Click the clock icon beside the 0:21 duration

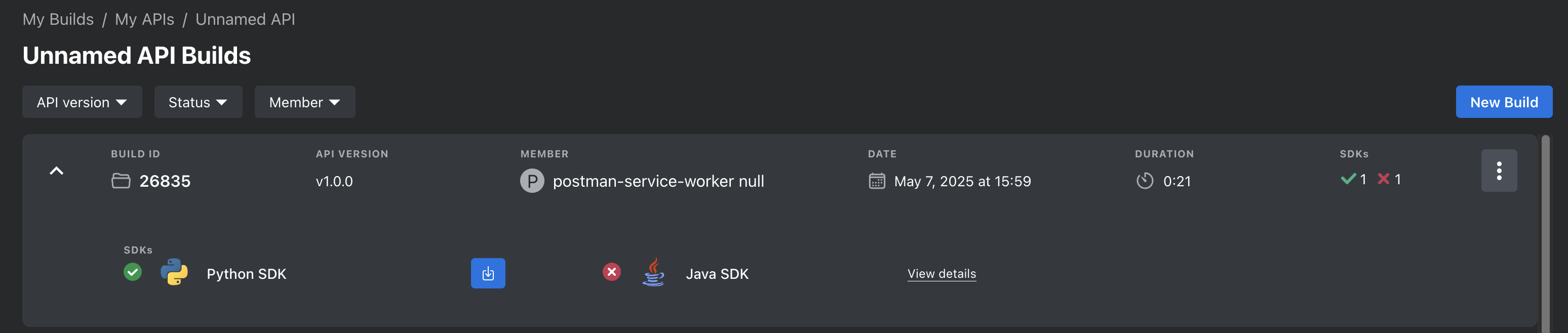(1145, 181)
